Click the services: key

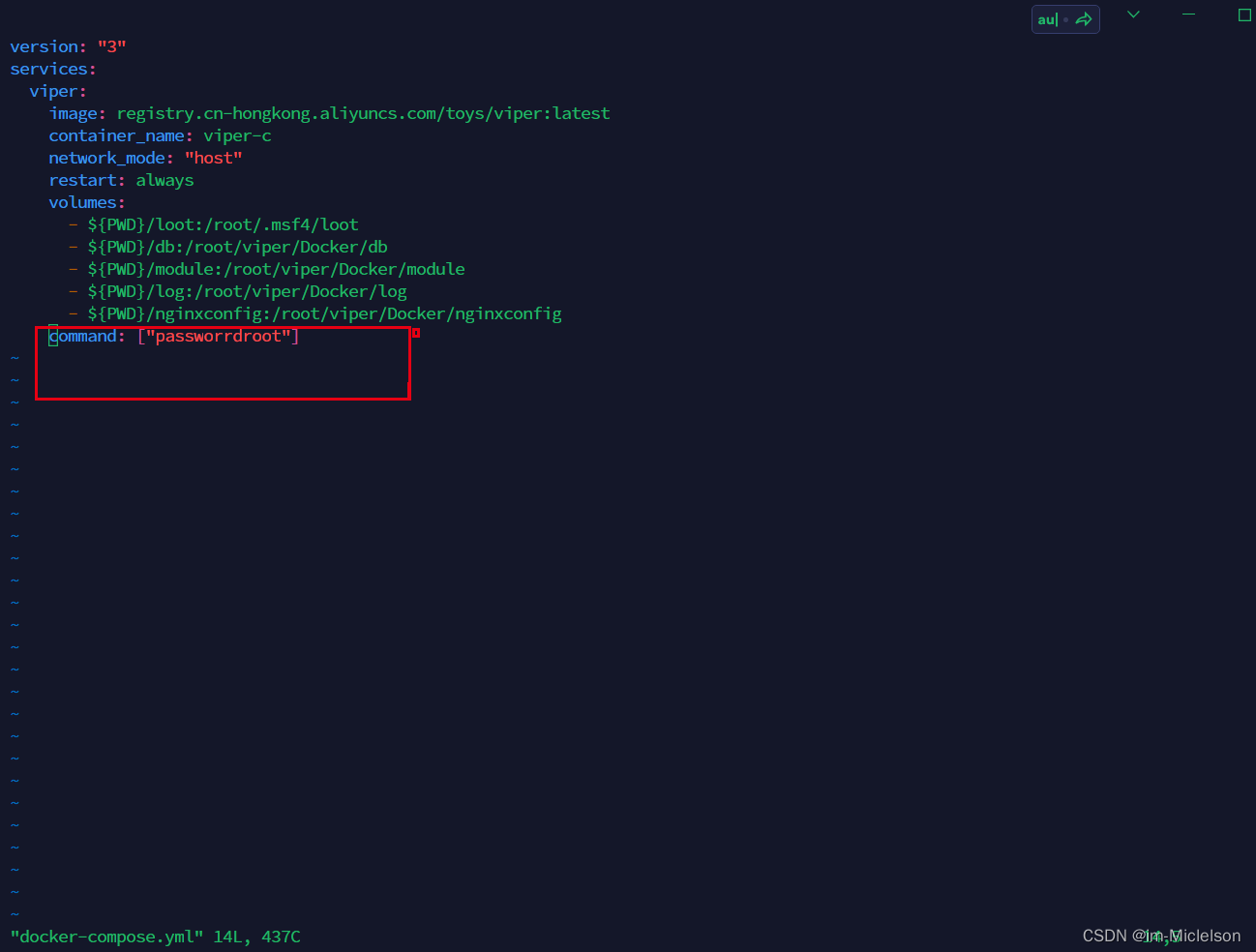(50, 68)
